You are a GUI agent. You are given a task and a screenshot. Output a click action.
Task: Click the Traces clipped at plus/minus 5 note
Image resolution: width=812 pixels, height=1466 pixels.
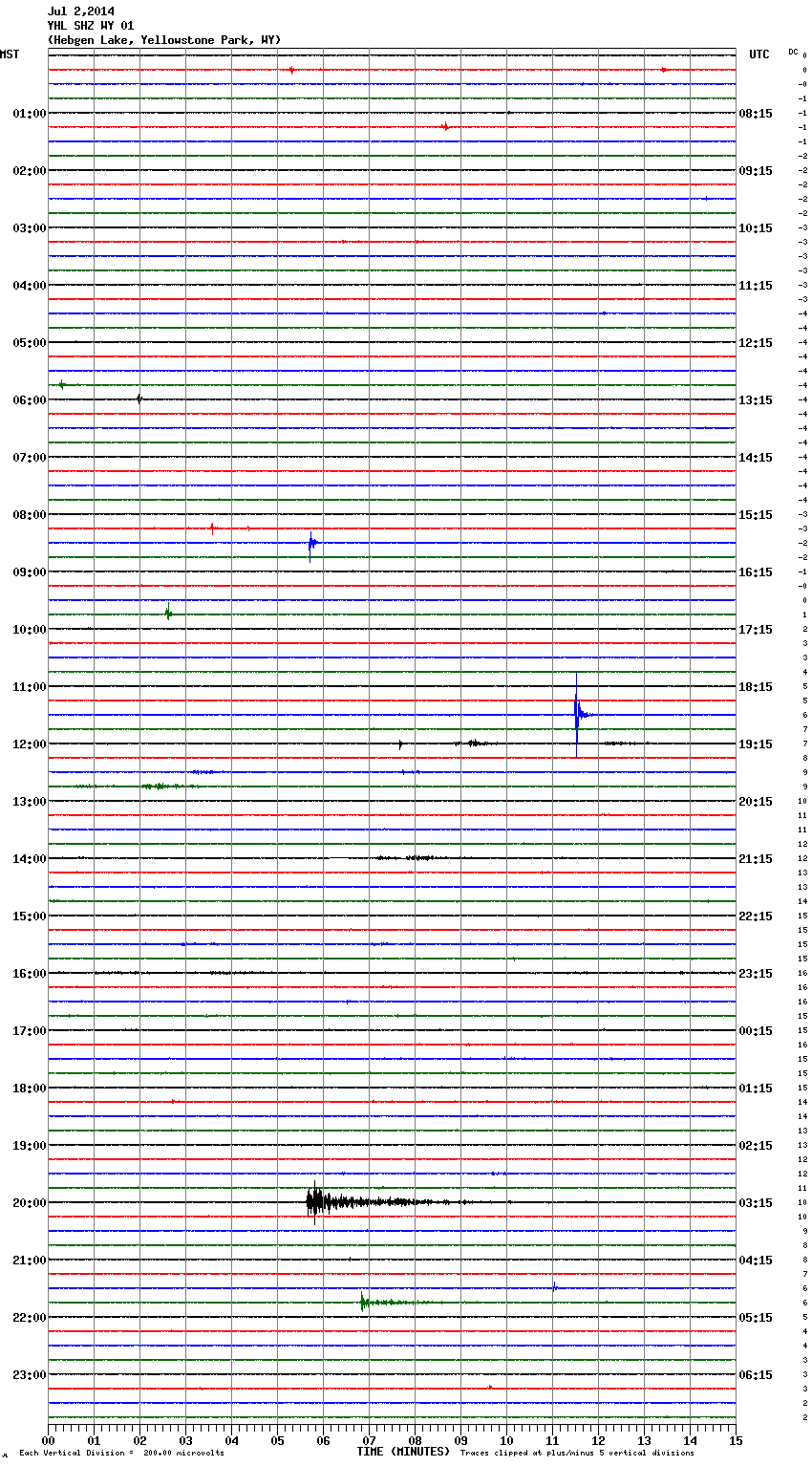[577, 1453]
